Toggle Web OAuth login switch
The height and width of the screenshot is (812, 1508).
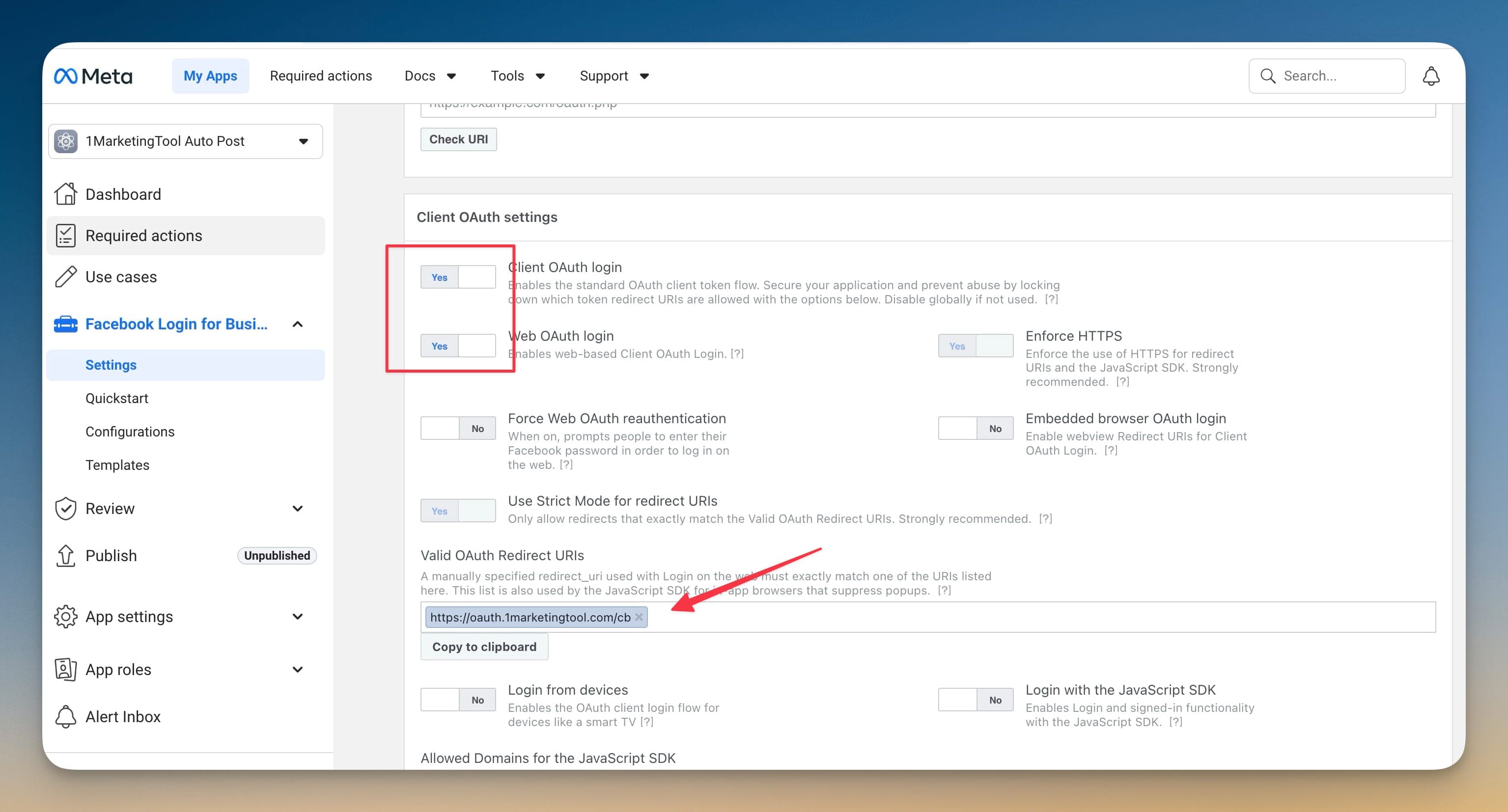point(458,346)
